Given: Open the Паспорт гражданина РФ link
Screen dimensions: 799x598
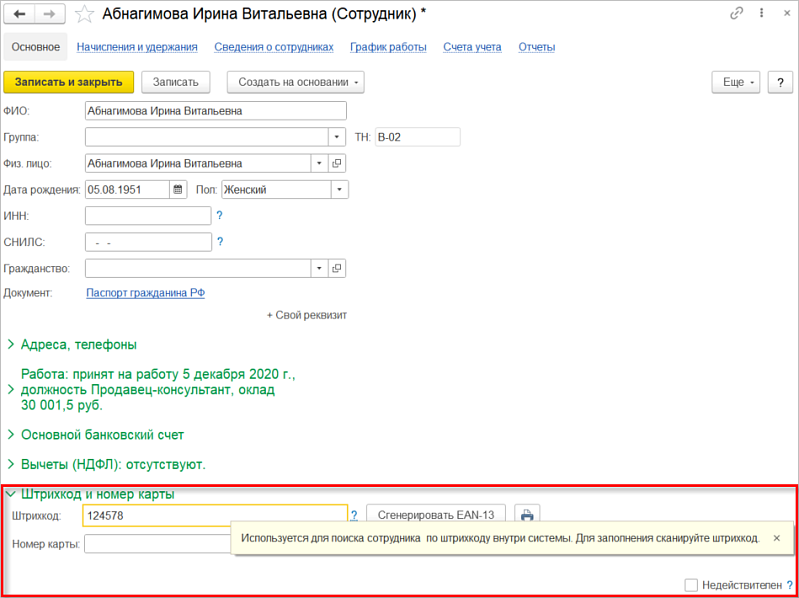Looking at the screenshot, I should coord(146,293).
